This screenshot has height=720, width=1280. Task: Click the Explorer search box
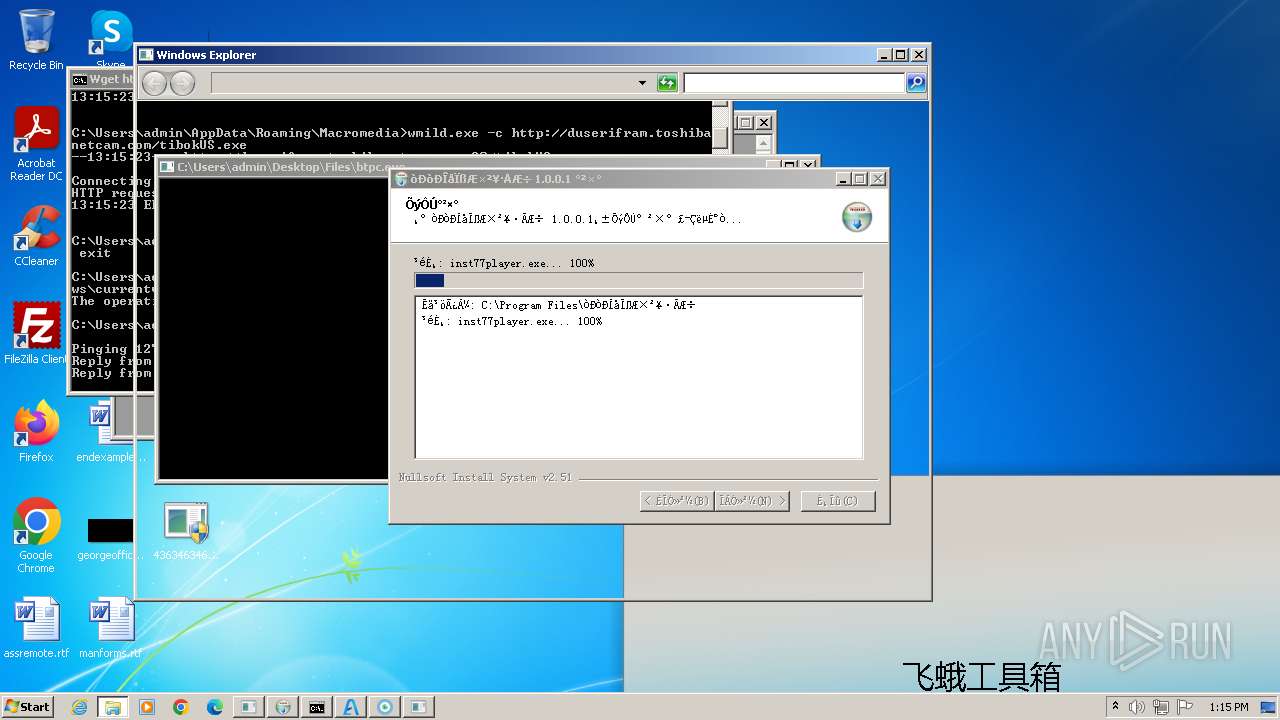click(795, 83)
